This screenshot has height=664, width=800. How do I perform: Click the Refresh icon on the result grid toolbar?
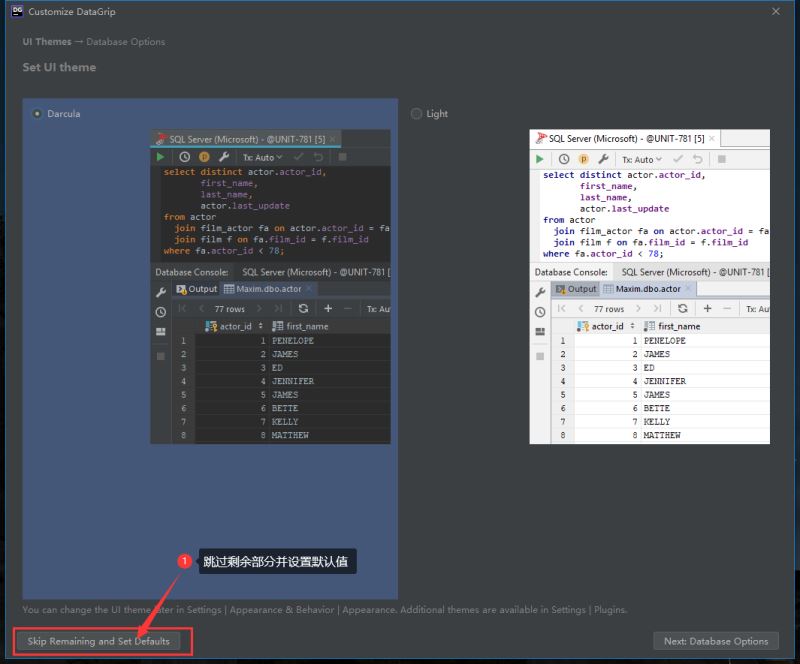click(304, 308)
